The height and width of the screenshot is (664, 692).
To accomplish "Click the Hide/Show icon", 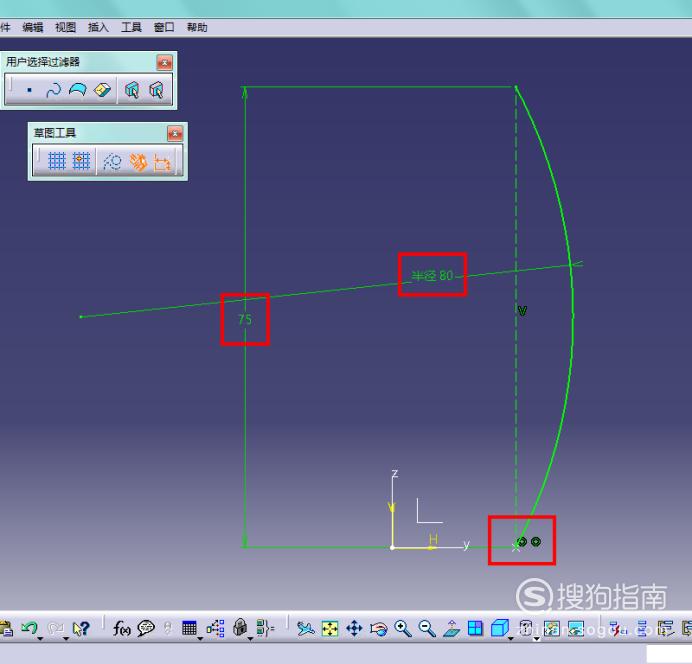I will click(552, 628).
